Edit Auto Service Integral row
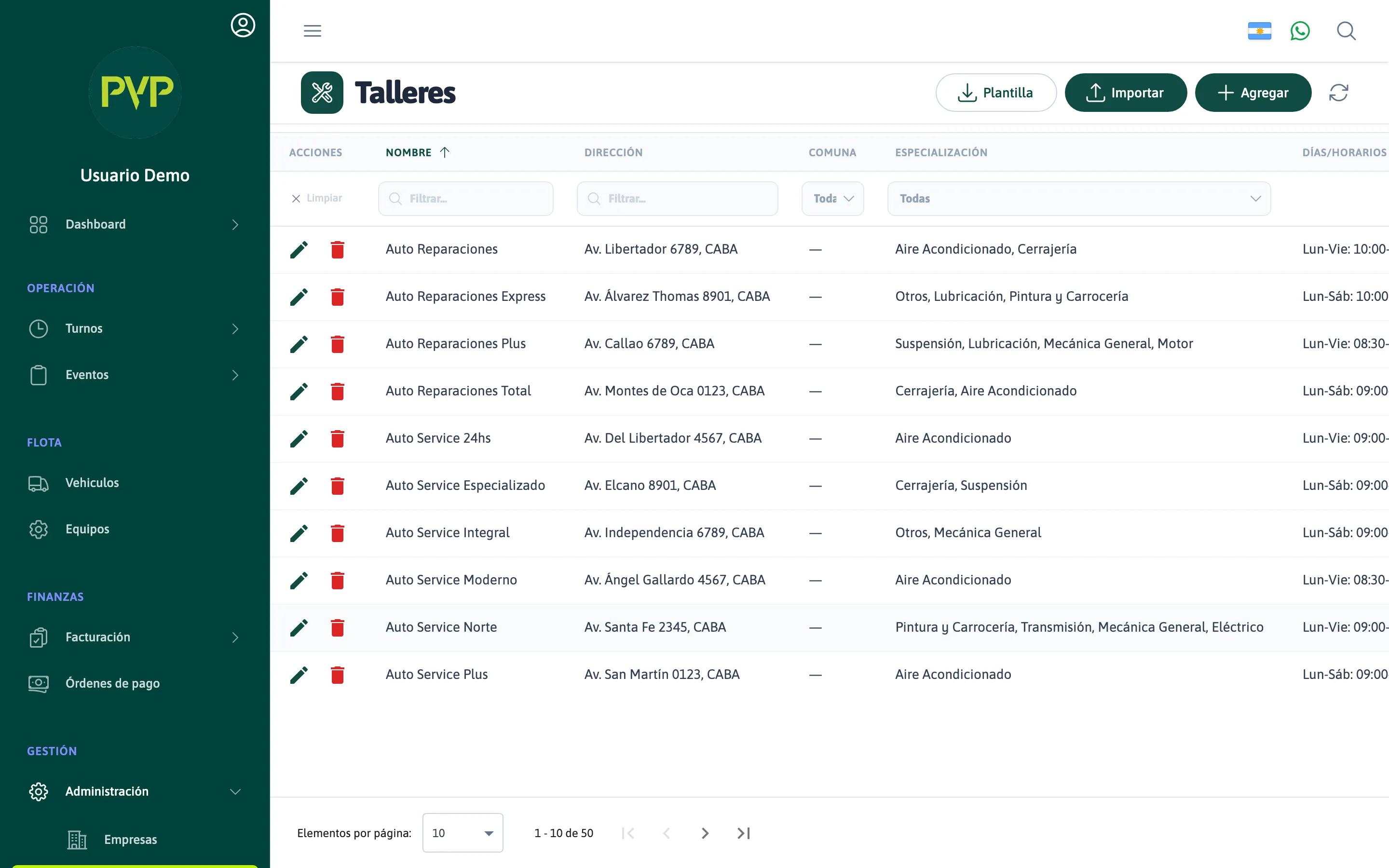 [x=299, y=533]
